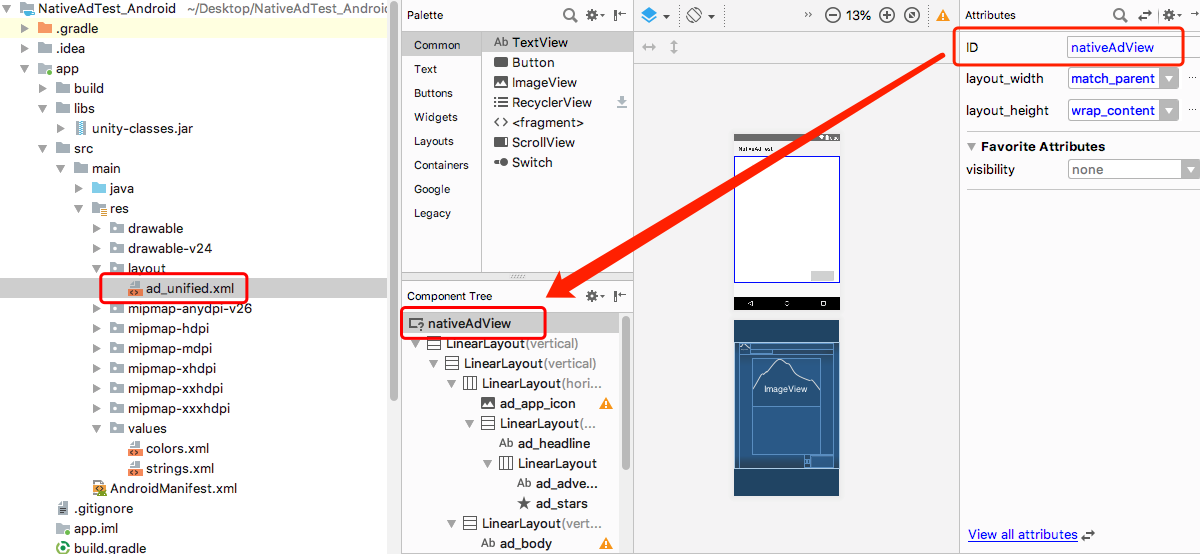Click the ID input field
Screen dimensions: 1200x554
tap(1126, 47)
